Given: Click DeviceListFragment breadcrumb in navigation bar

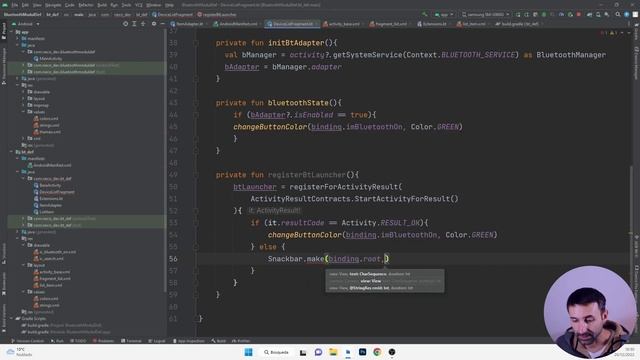Looking at the screenshot, I should 172,15.
